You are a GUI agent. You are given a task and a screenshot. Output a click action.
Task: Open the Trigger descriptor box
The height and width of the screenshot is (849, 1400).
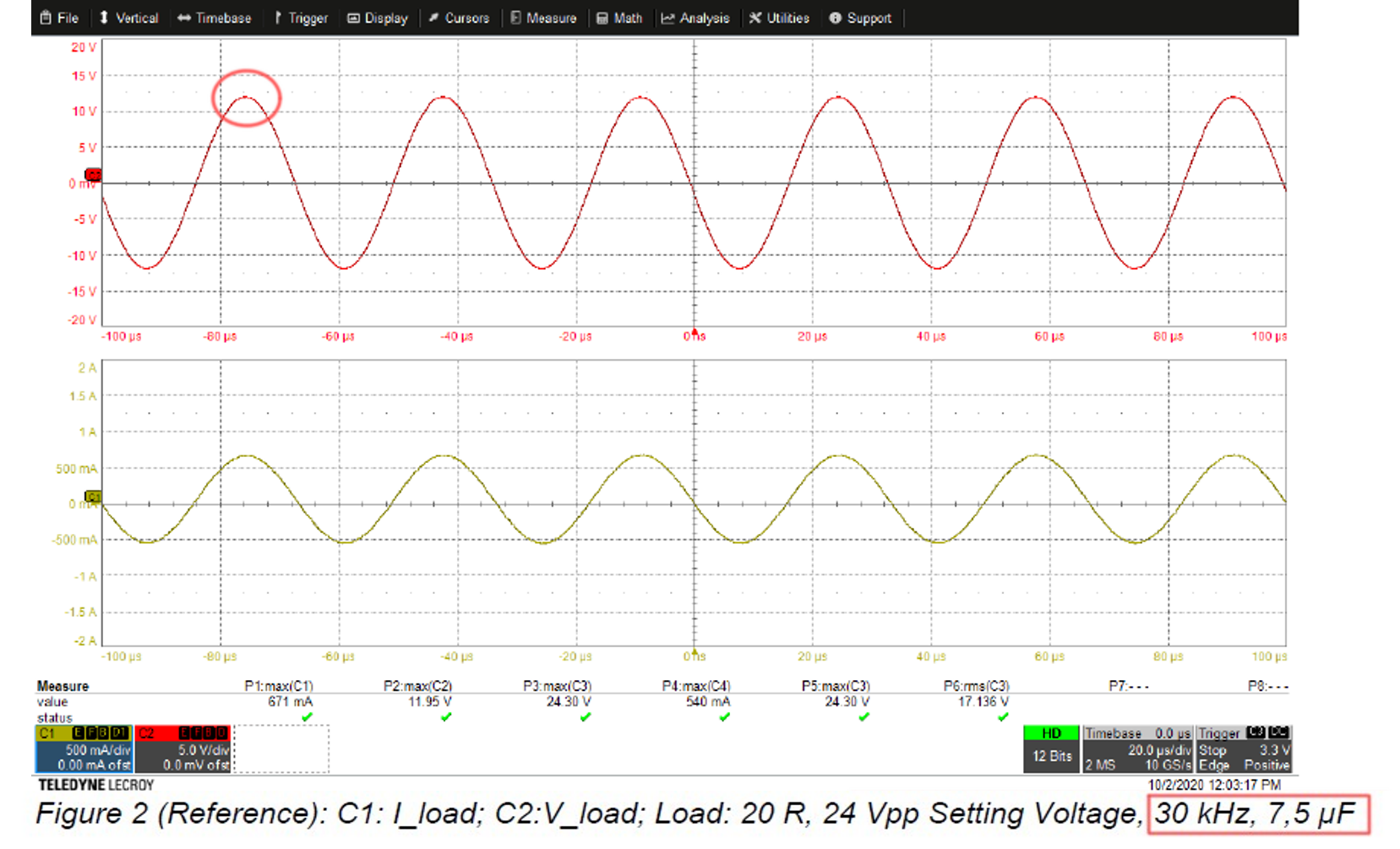pyautogui.click(x=1244, y=748)
